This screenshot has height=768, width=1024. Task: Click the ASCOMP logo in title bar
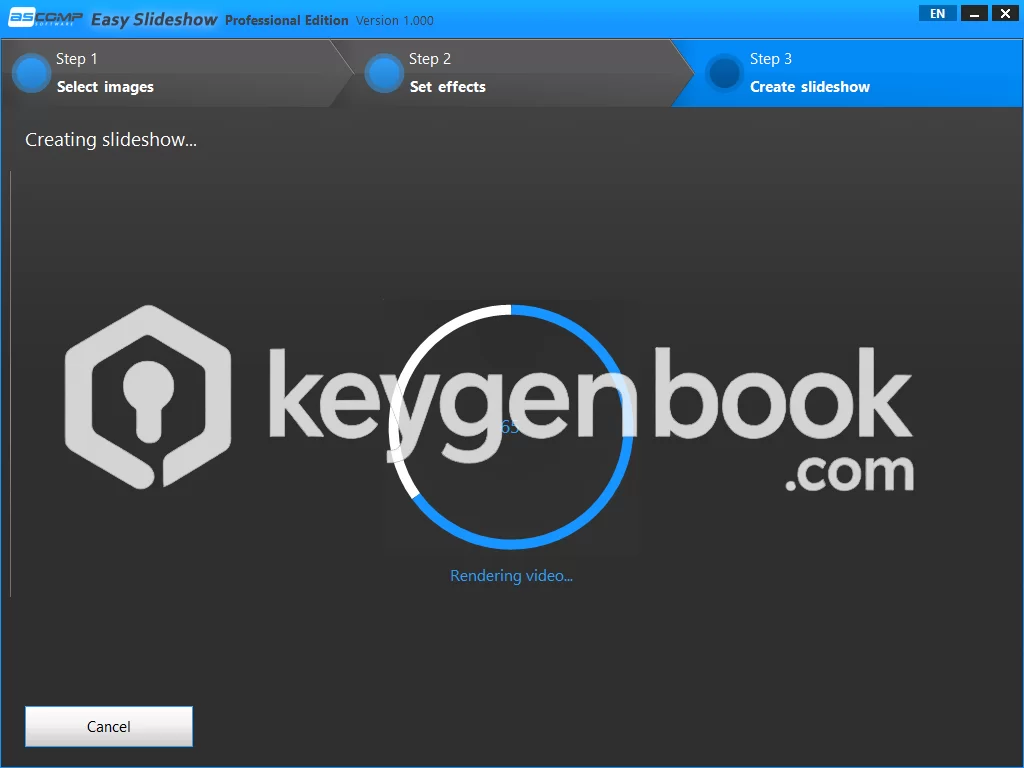45,19
